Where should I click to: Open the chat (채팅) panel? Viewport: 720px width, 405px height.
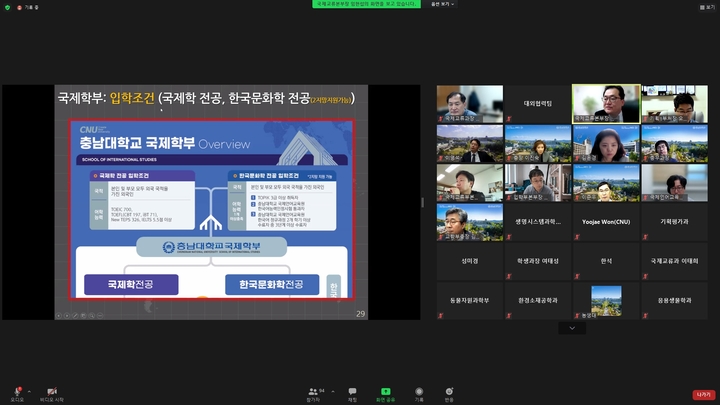click(352, 394)
